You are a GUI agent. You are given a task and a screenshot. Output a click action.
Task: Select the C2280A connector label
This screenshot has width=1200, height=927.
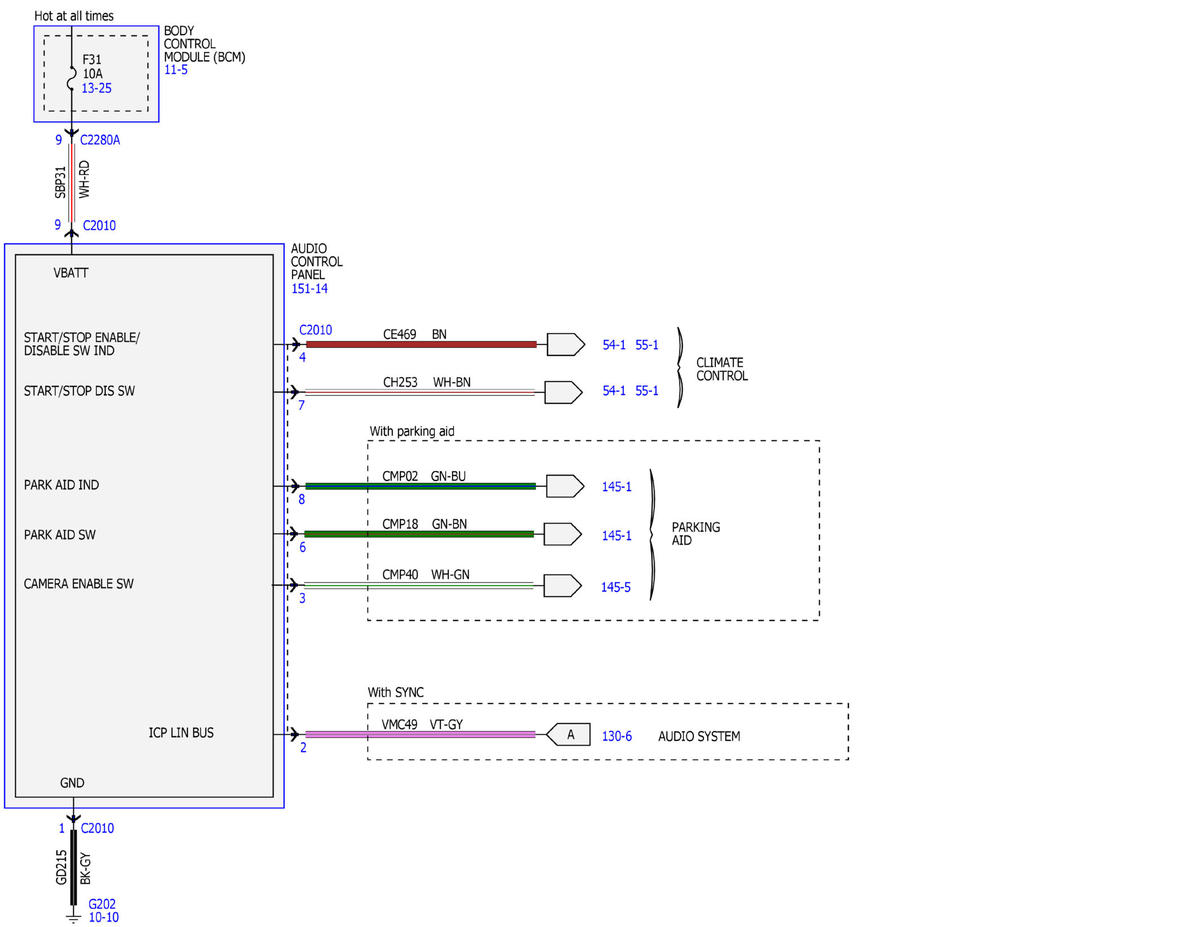100,140
